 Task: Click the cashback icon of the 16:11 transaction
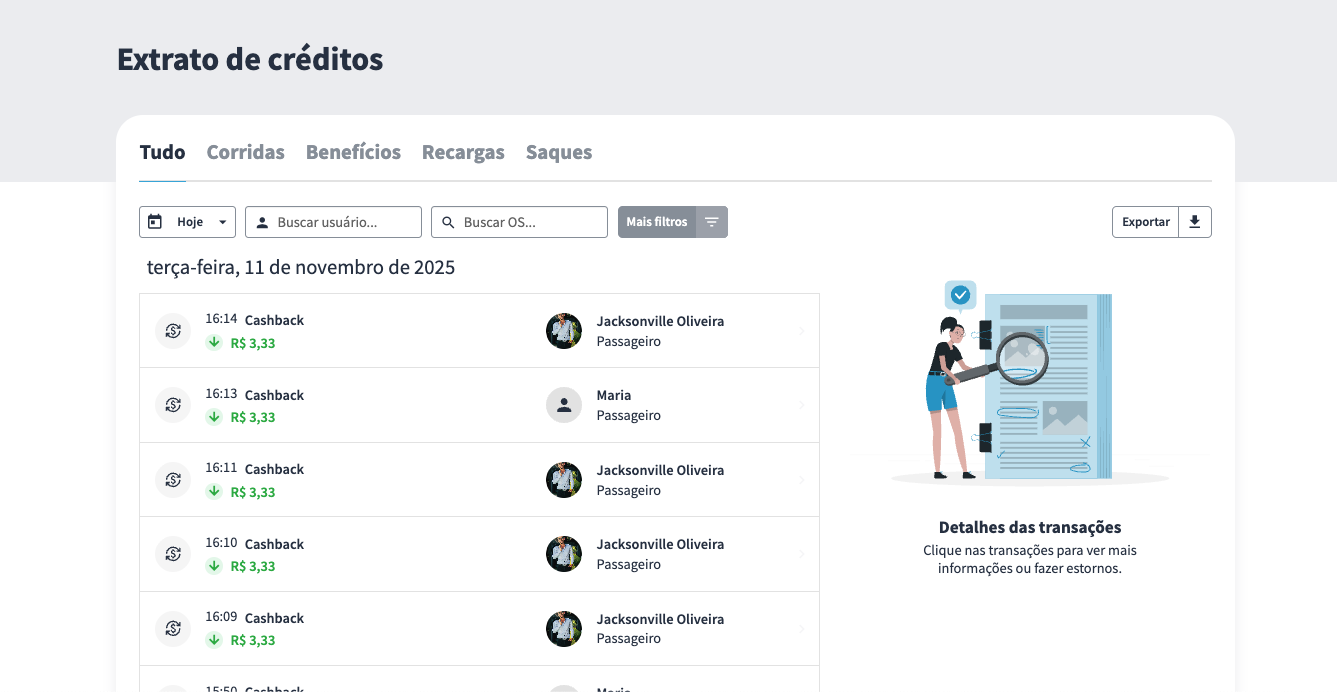coord(173,480)
